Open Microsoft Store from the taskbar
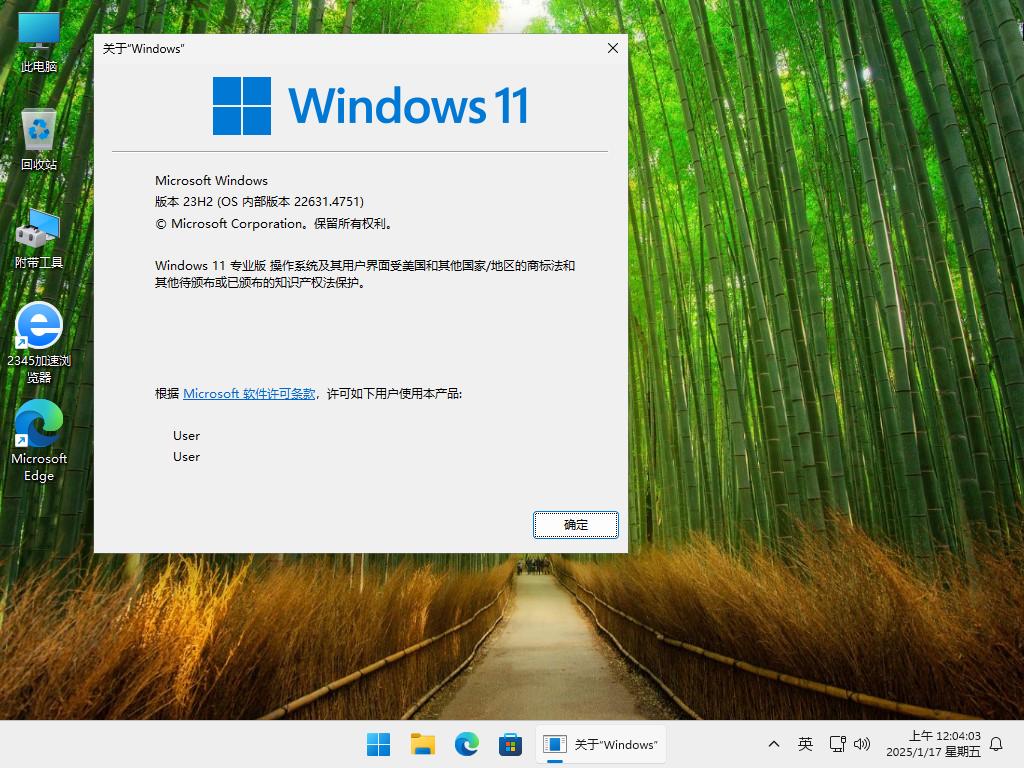Viewport: 1024px width, 768px height. (510, 744)
